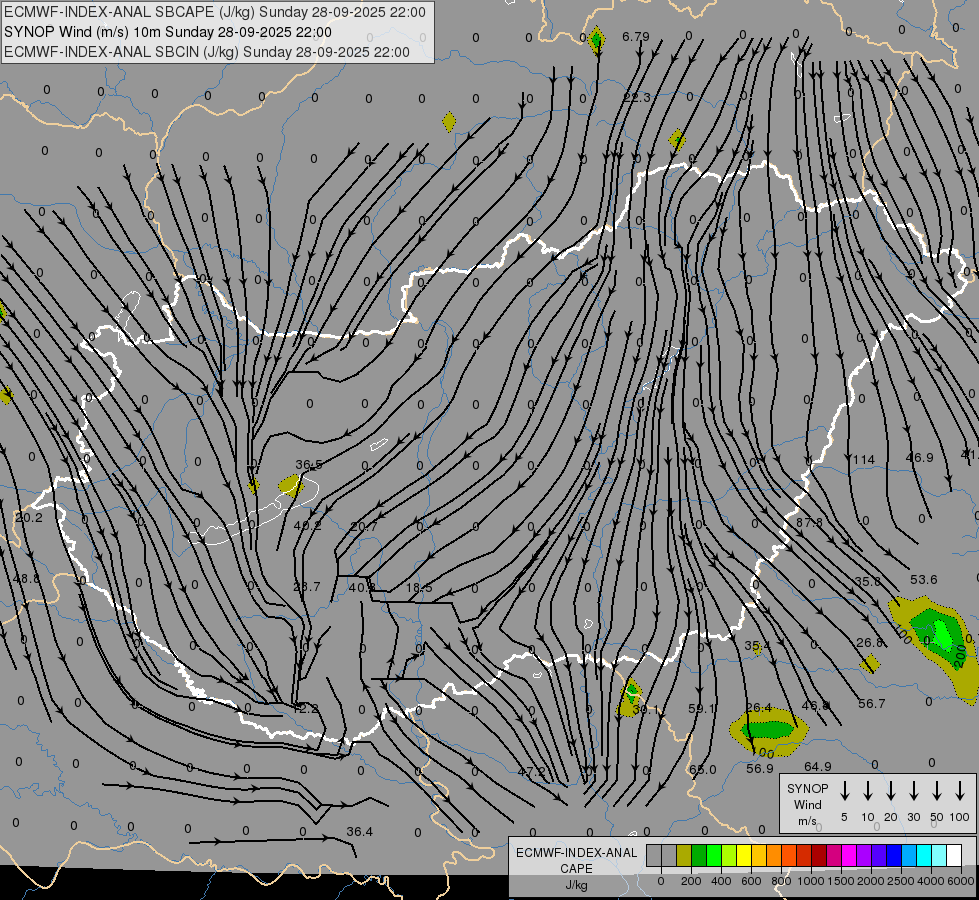Select the olive swatch in the CAPE colorbar
The width and height of the screenshot is (979, 900).
tap(684, 855)
